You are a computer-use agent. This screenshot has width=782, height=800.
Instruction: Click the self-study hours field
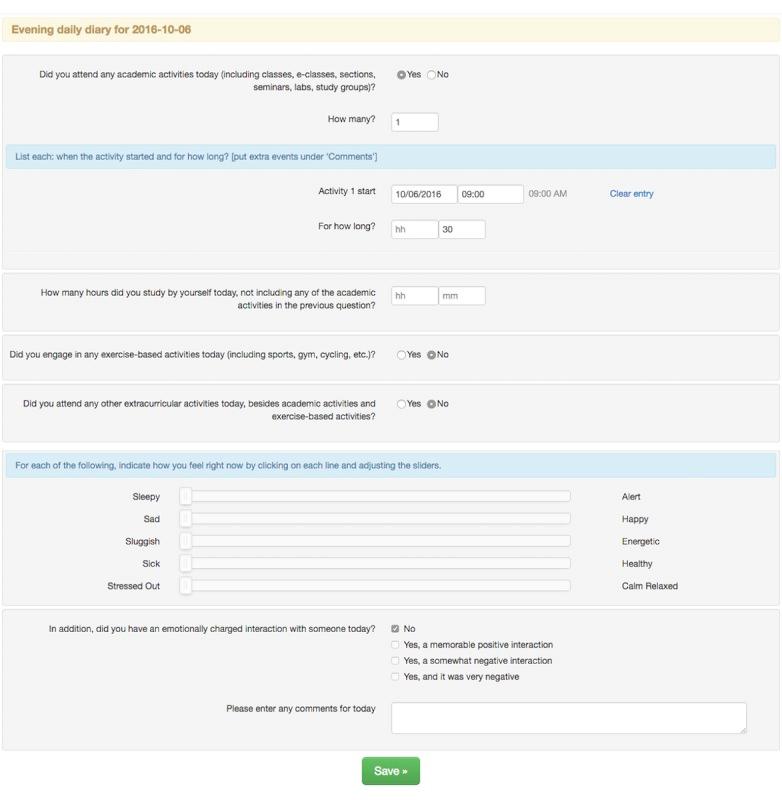[414, 296]
